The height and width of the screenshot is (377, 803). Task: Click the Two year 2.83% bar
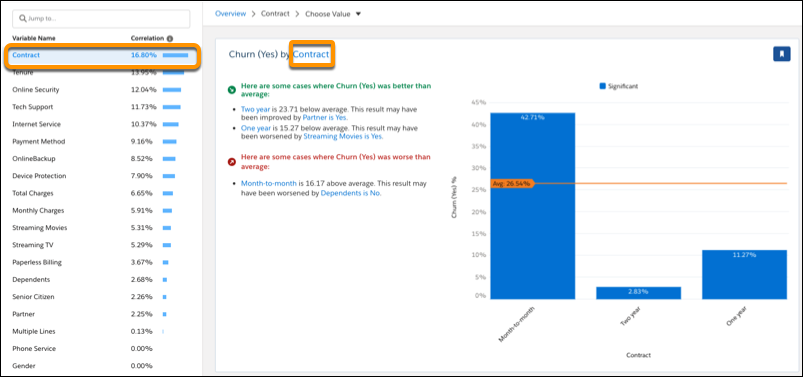click(x=639, y=293)
